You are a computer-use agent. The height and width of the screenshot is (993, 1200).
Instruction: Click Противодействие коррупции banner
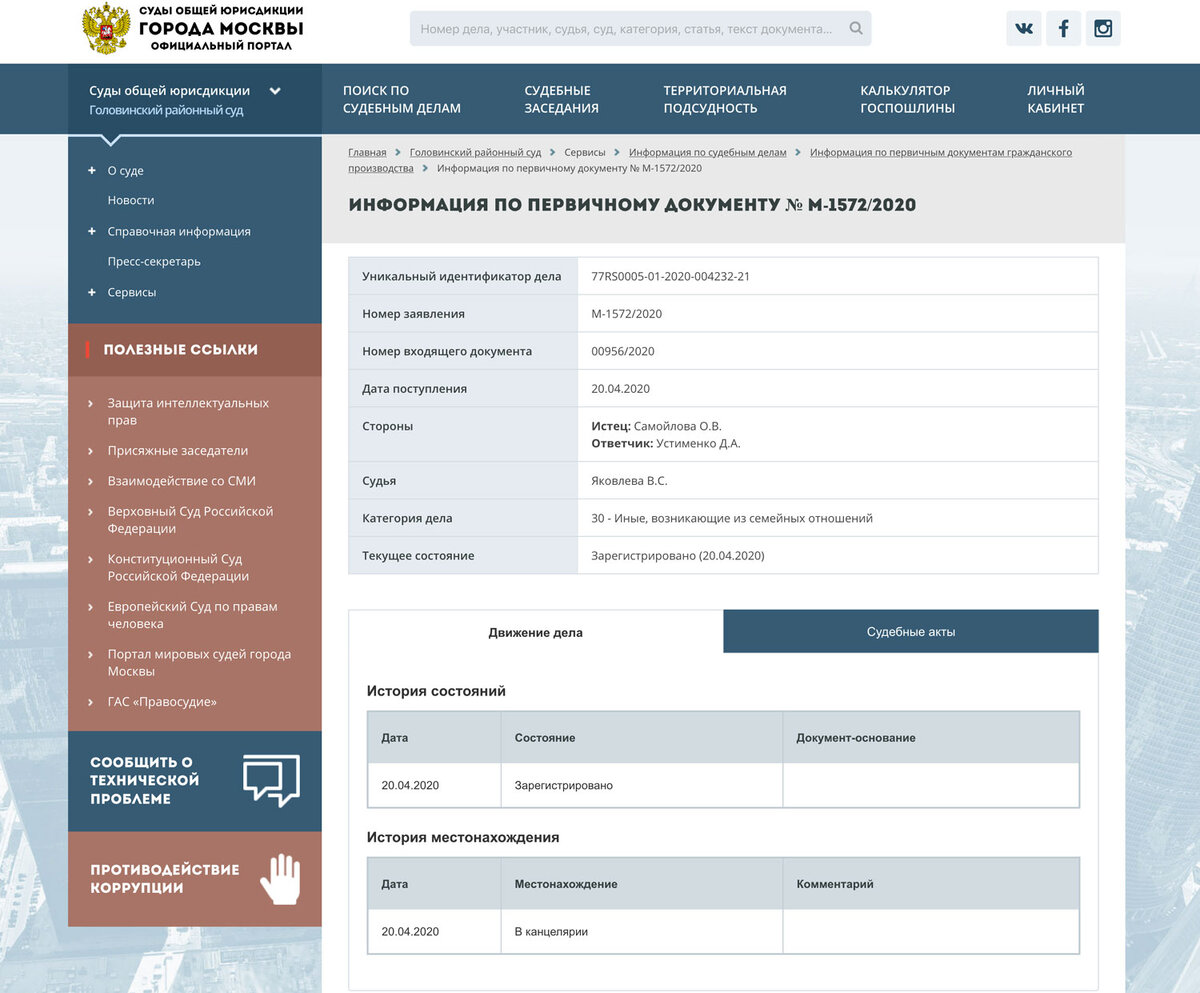click(195, 879)
